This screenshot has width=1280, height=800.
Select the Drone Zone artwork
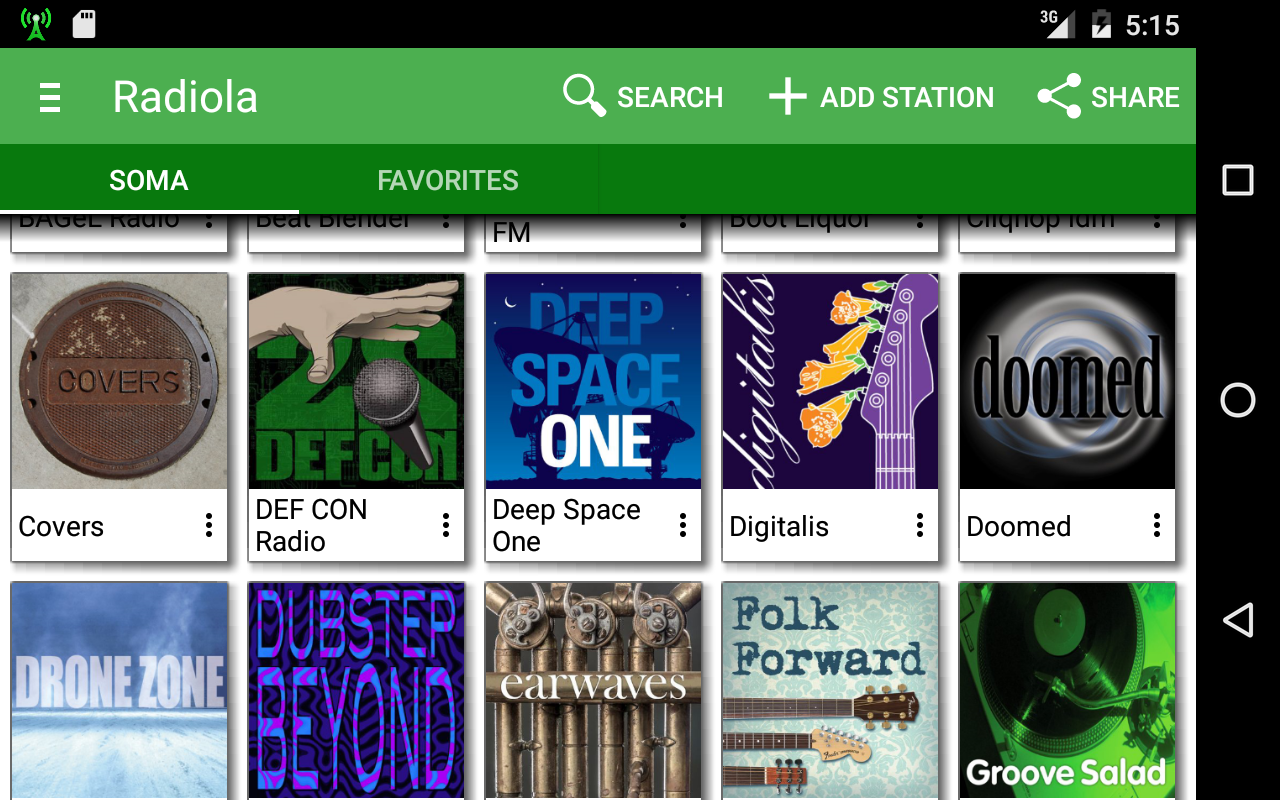[119, 691]
